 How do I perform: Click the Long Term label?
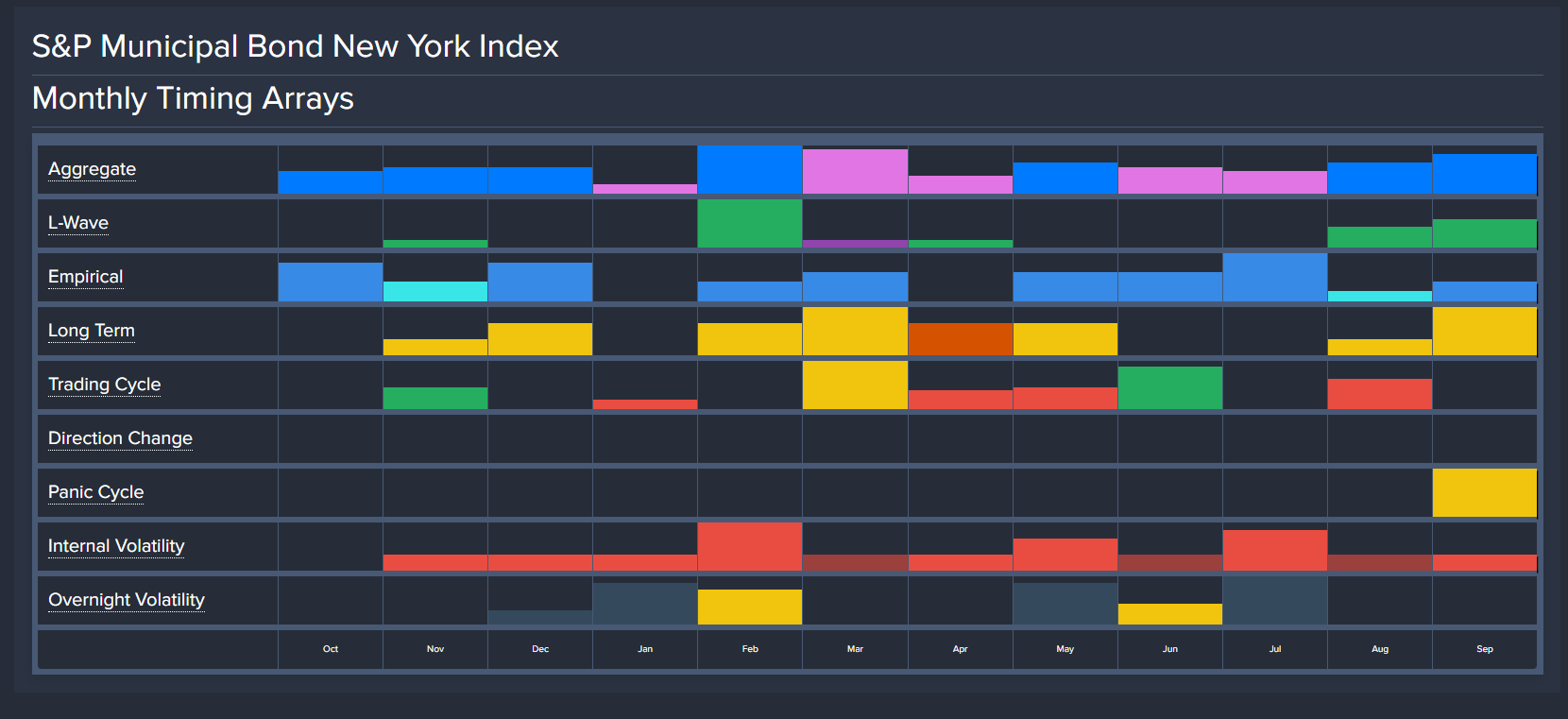point(92,331)
